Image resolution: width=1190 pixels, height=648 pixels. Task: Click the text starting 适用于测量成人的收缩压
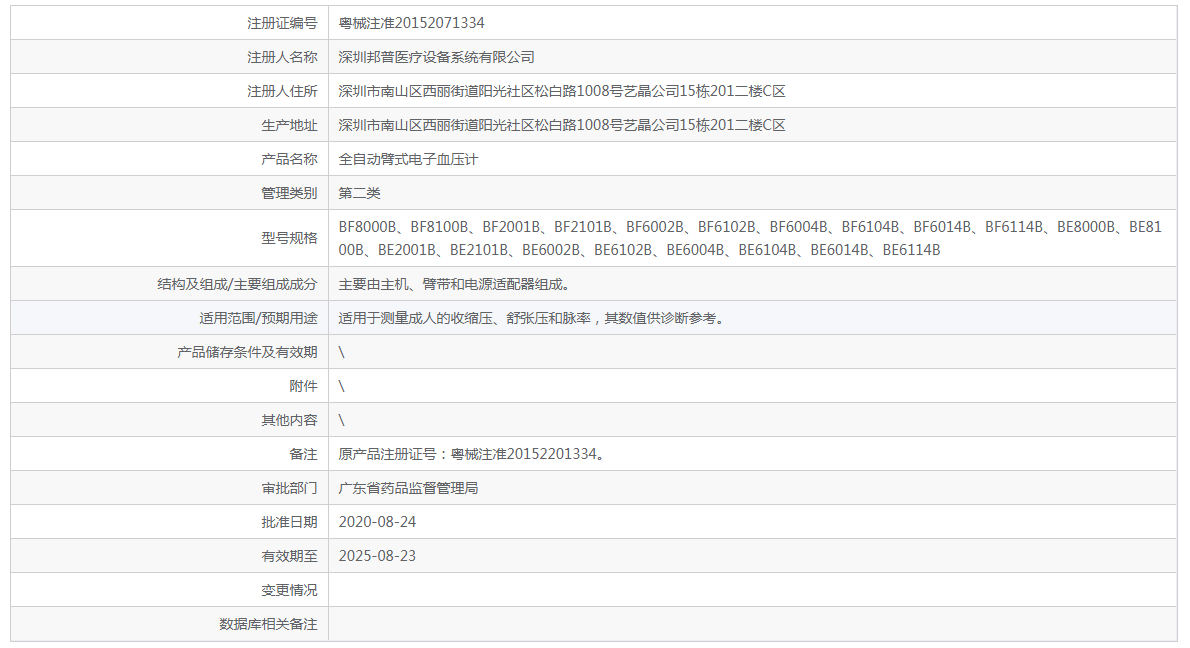point(533,319)
